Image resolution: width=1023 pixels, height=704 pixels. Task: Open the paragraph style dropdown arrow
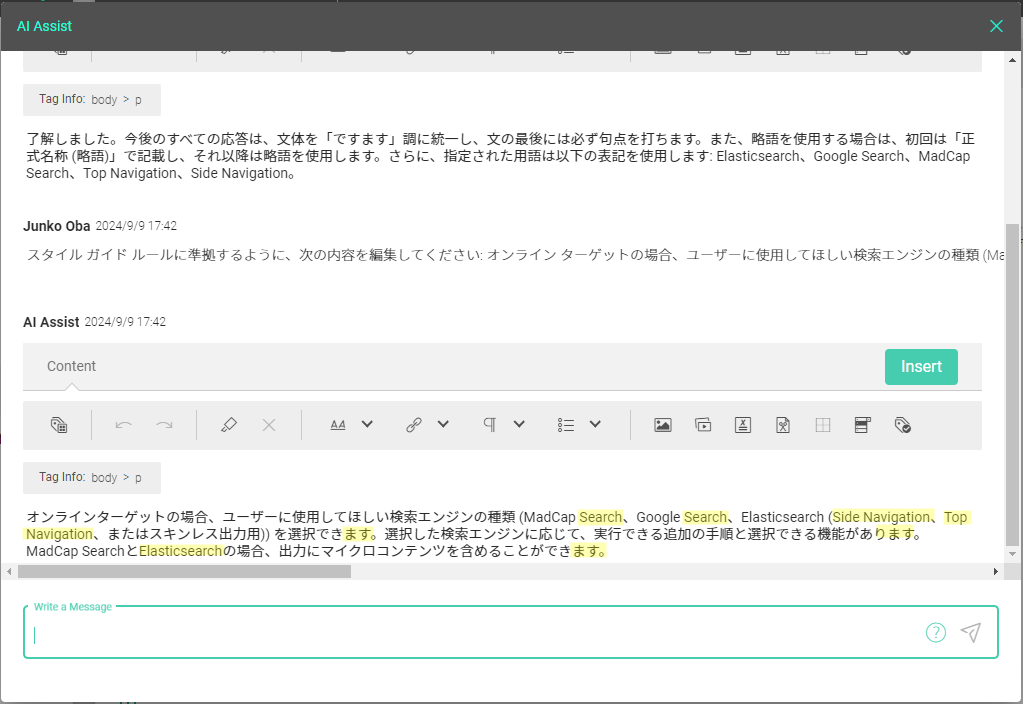[x=519, y=425]
